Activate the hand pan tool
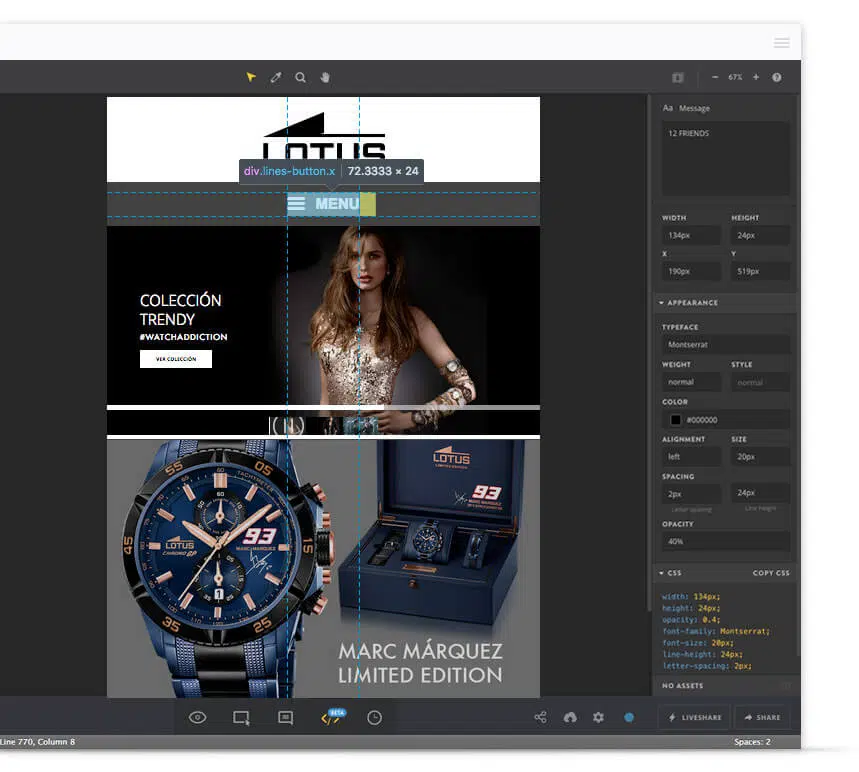 coord(325,77)
